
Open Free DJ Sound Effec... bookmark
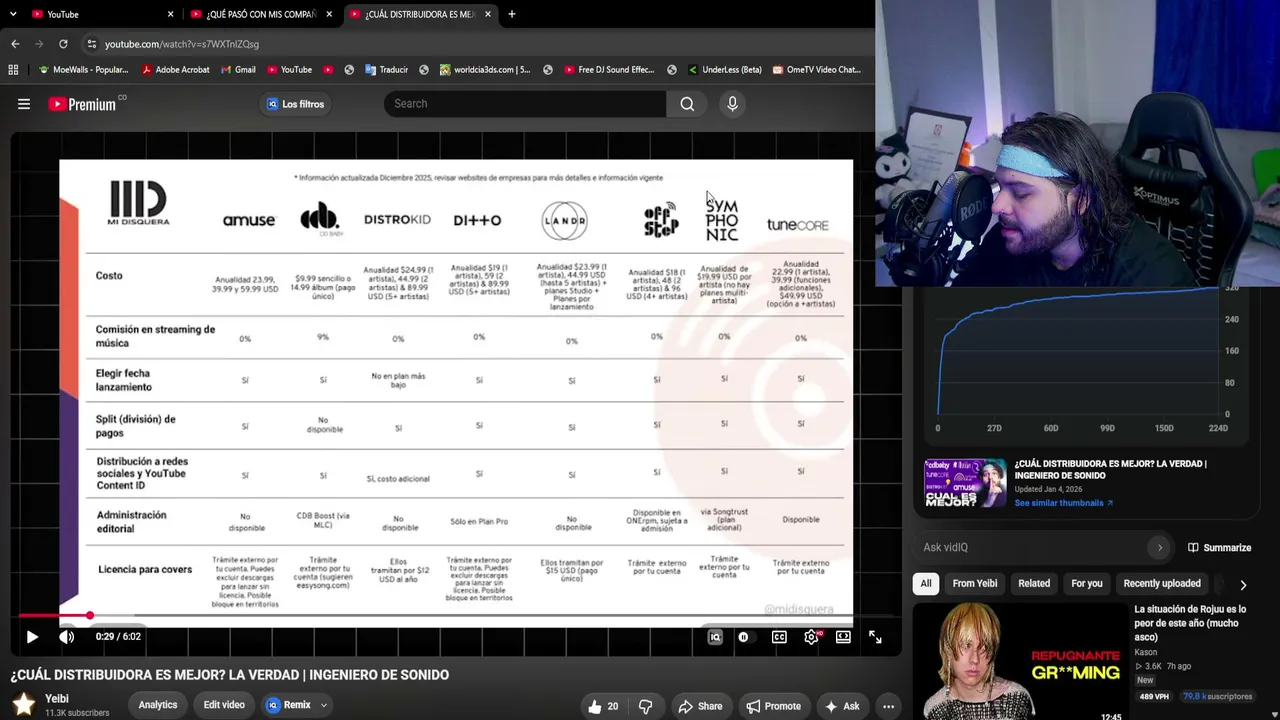pos(608,70)
